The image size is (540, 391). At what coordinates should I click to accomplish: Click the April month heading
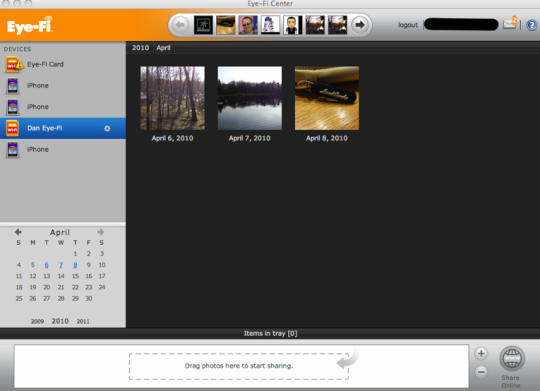tap(60, 232)
